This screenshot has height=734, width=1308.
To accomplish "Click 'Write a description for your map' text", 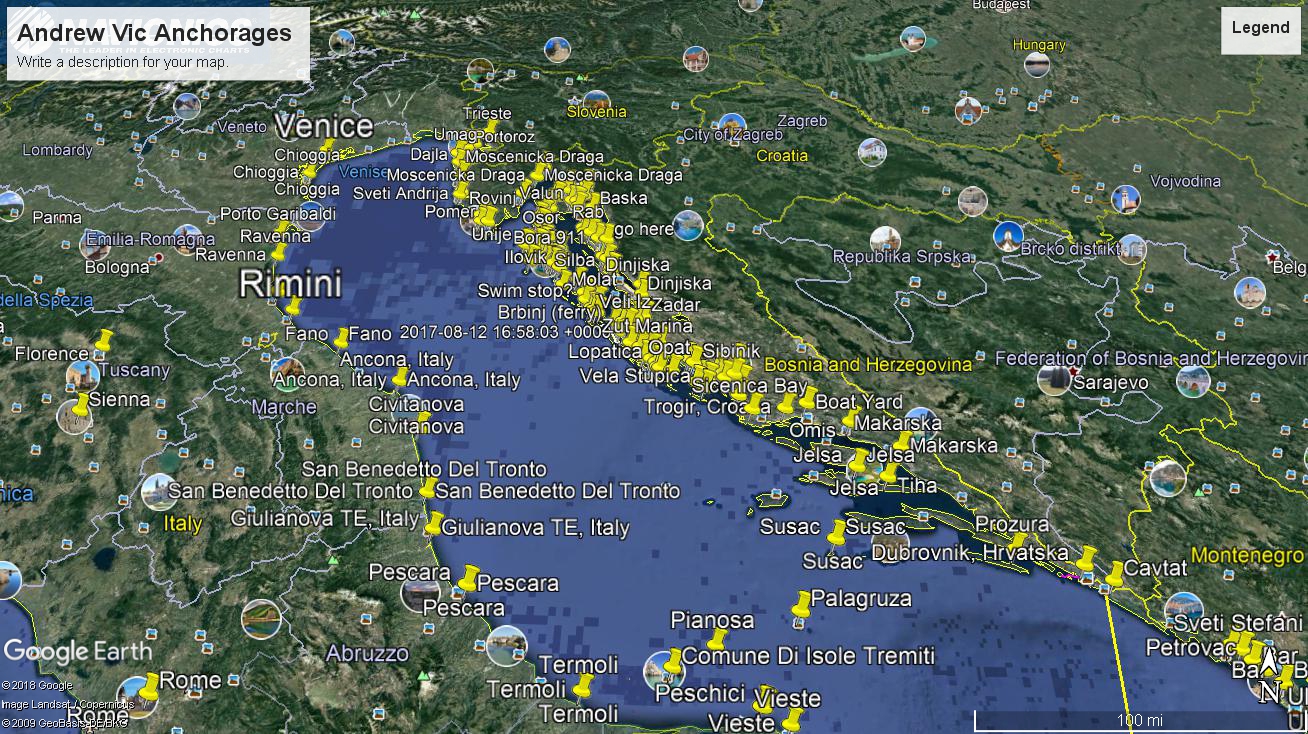I will [122, 62].
